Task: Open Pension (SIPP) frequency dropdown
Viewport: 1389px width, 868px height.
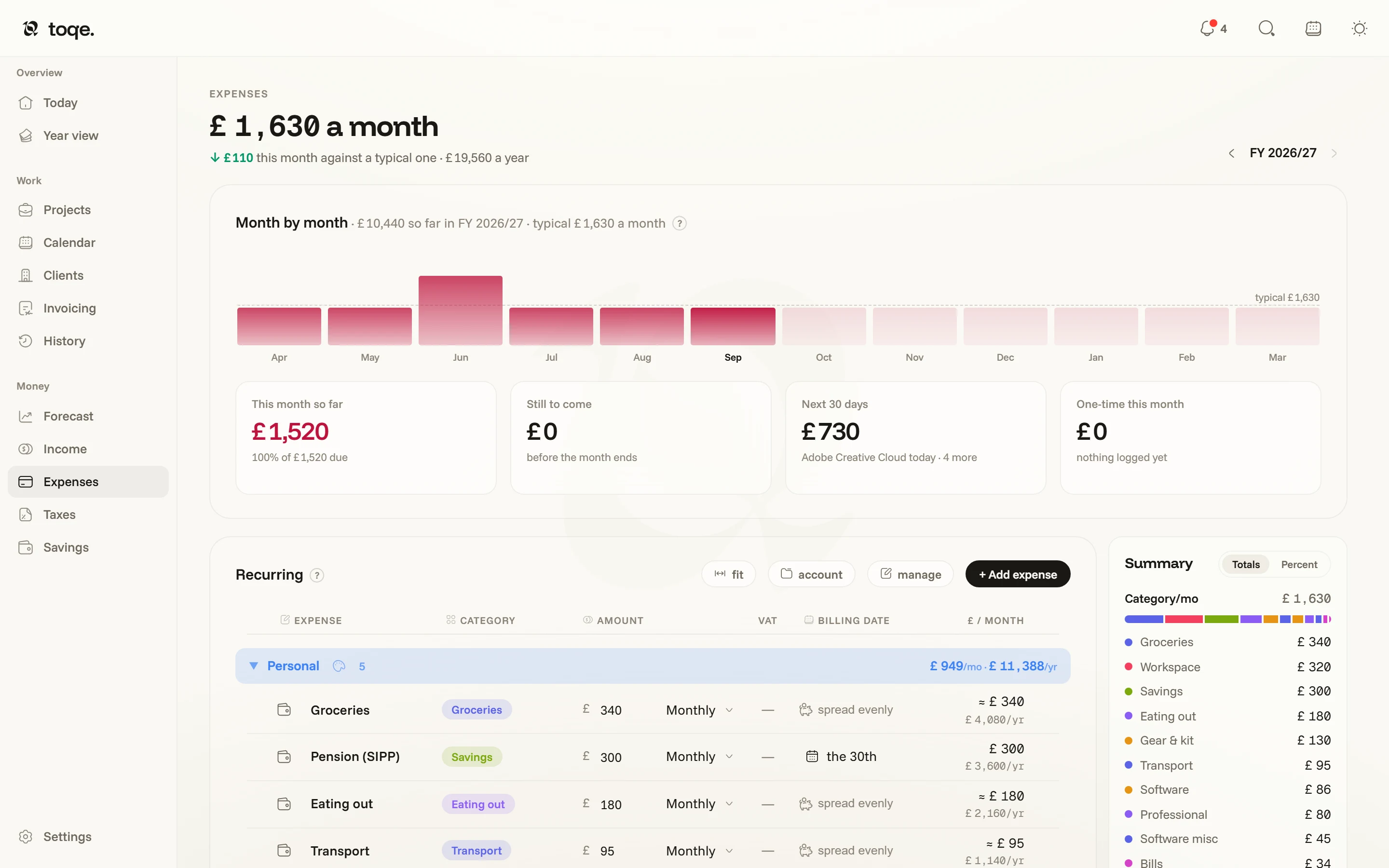Action: 699,757
